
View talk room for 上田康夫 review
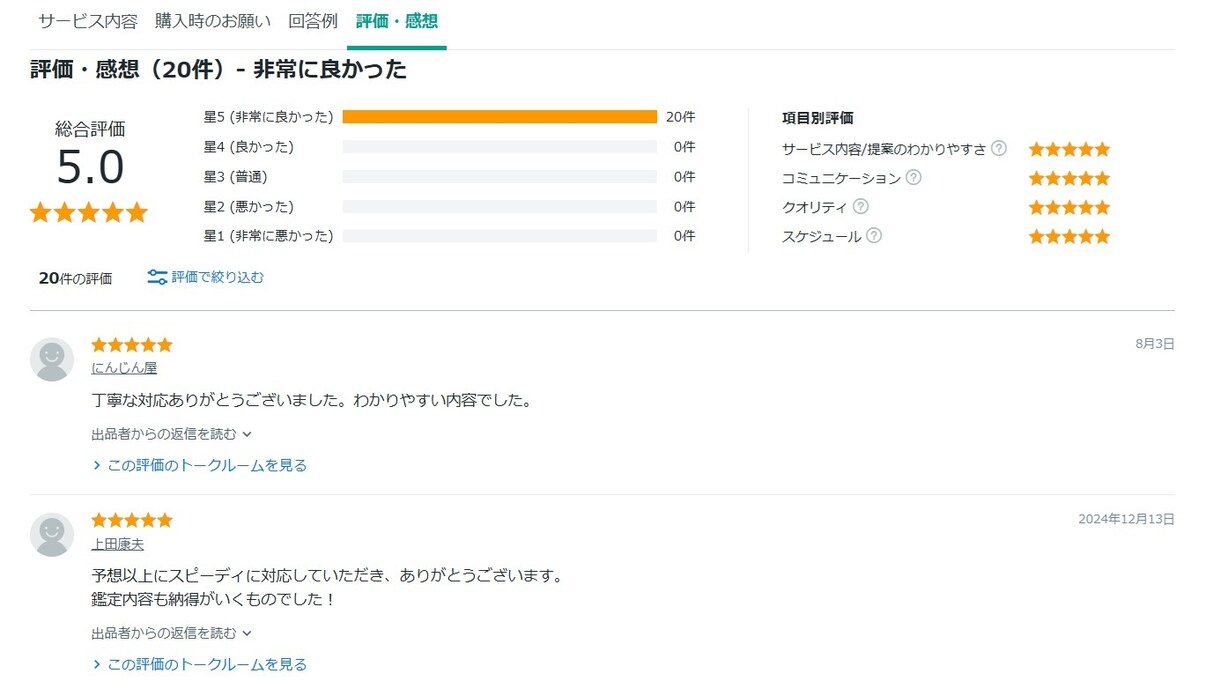[x=200, y=664]
